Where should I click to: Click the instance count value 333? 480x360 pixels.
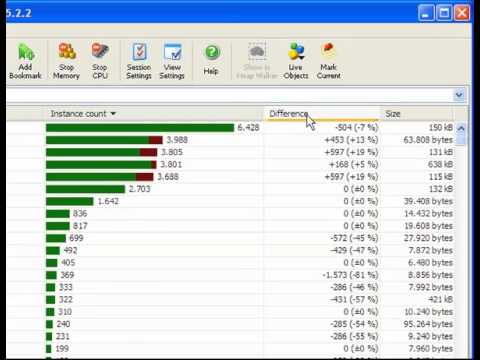point(66,287)
